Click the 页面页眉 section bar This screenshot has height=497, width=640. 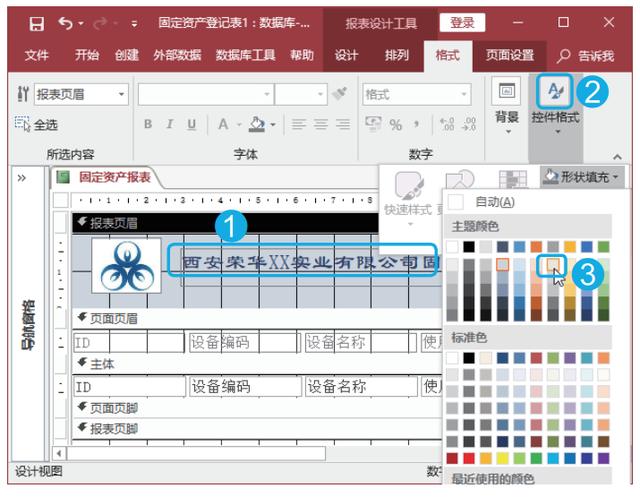257,318
